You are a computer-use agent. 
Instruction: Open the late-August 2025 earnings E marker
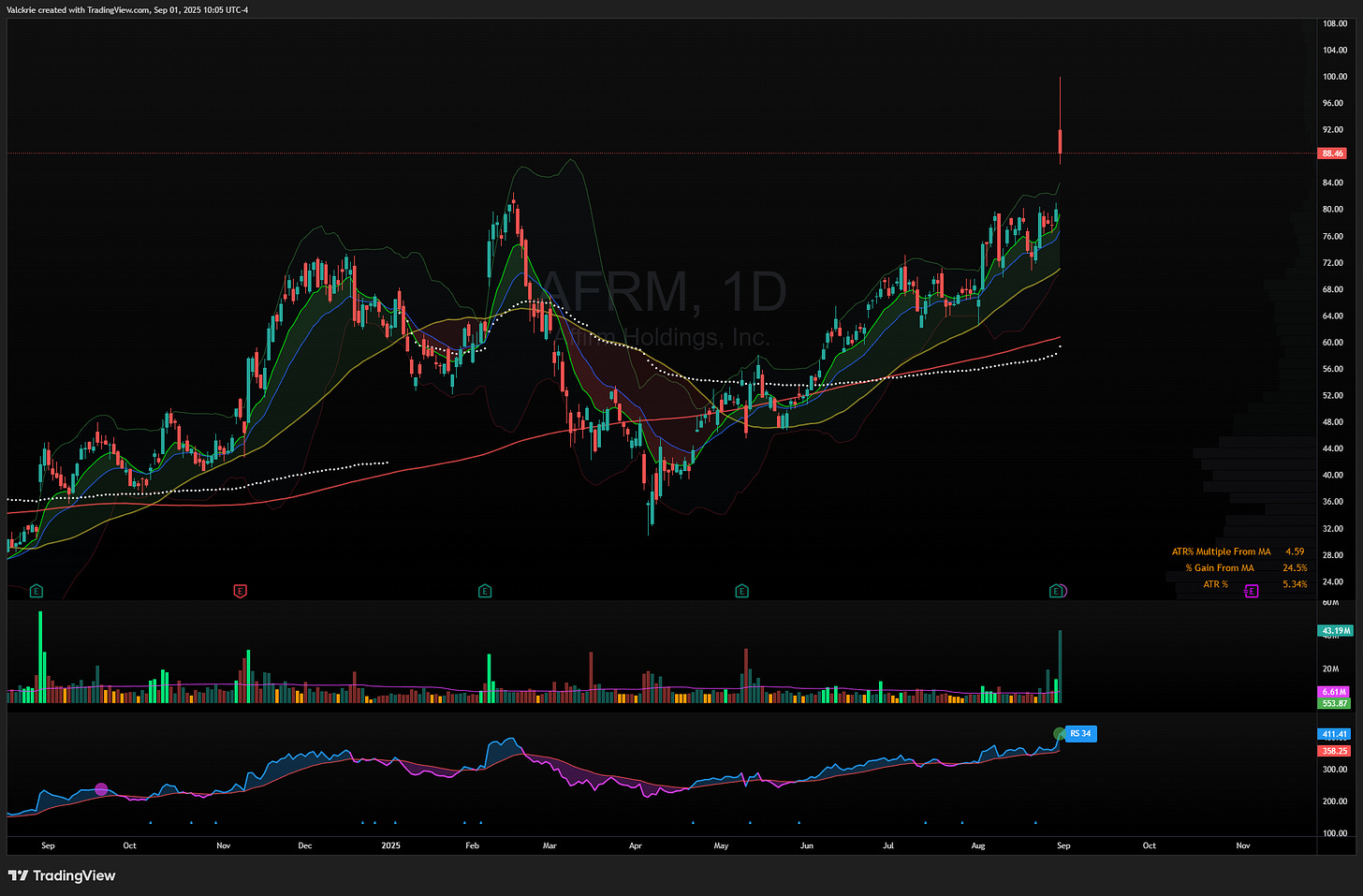(x=1056, y=591)
